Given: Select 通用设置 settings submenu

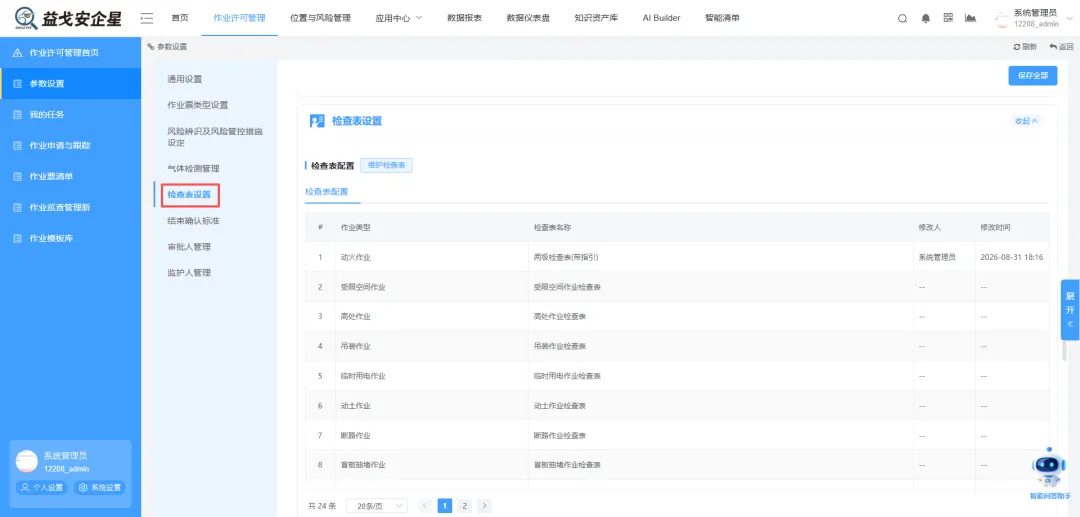Looking at the screenshot, I should click(185, 79).
